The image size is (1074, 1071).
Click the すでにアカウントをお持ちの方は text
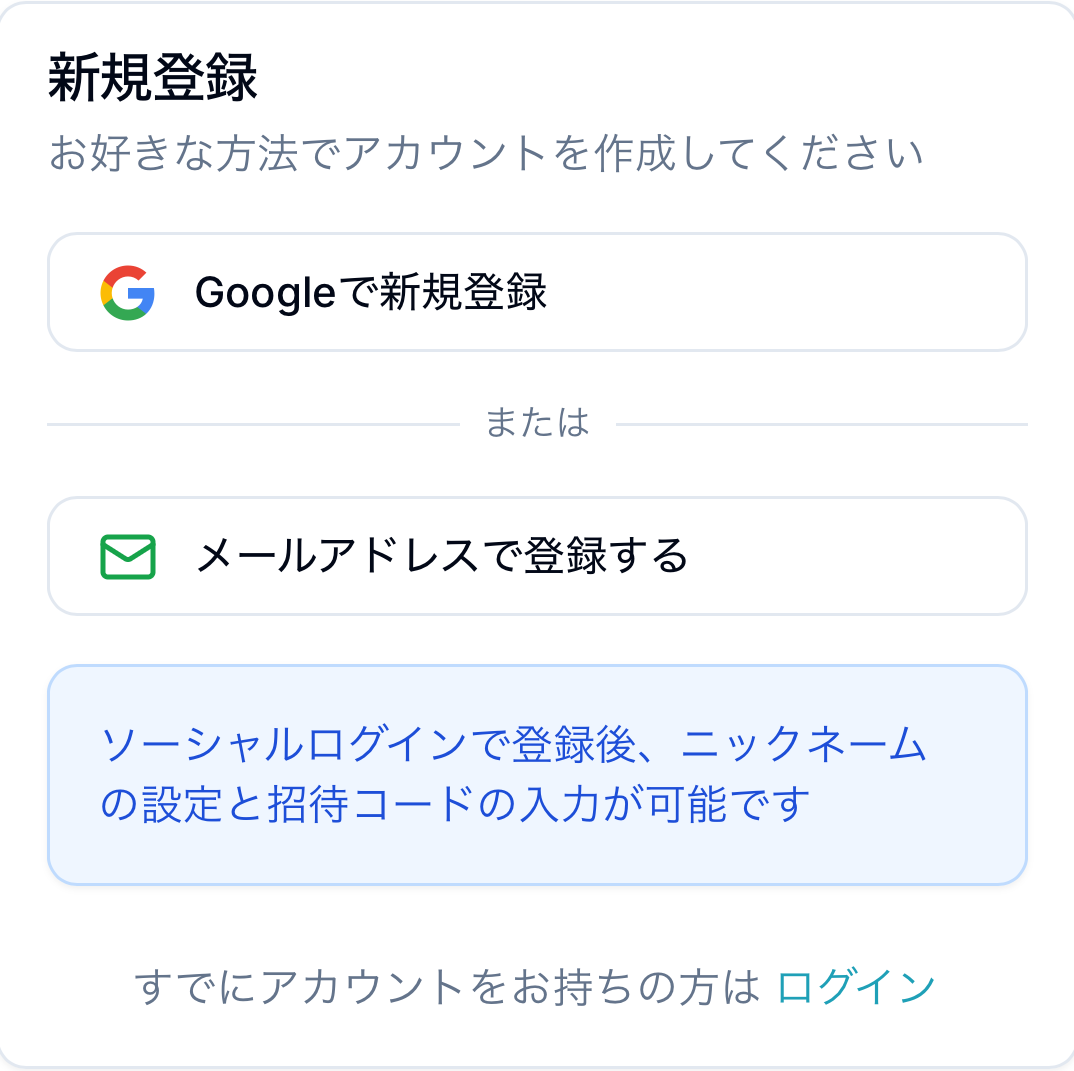coord(448,988)
